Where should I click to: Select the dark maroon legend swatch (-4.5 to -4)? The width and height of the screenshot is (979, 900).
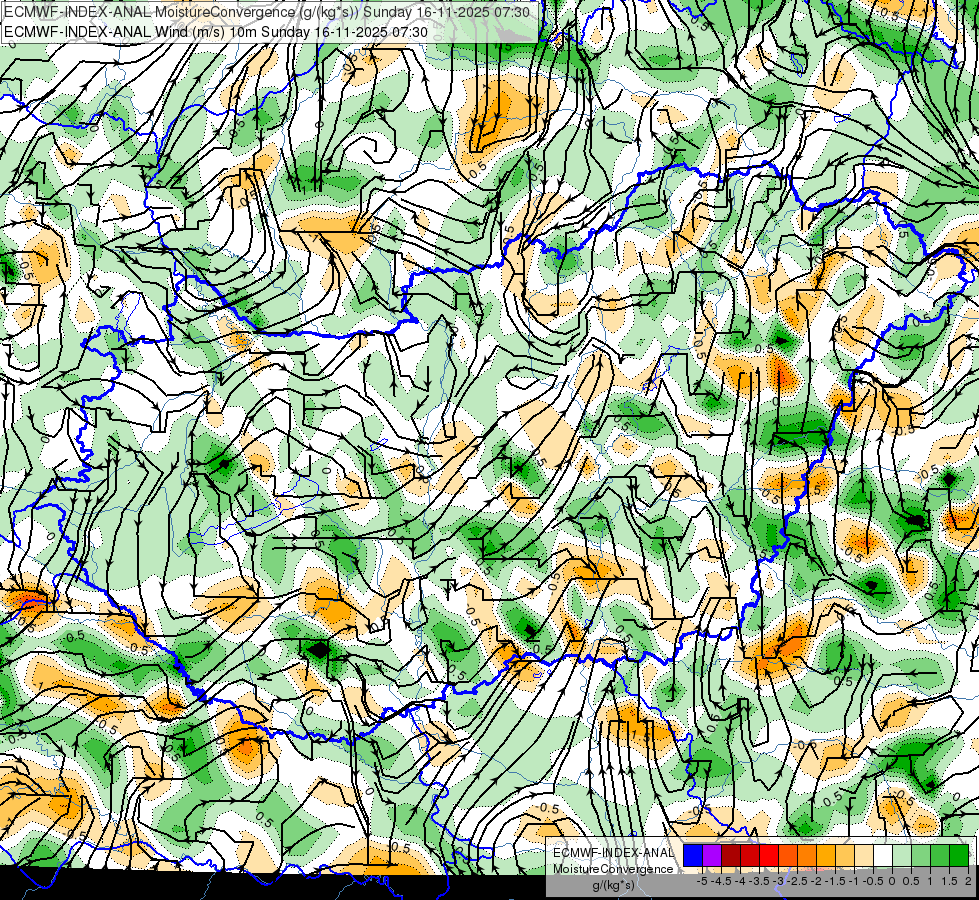(731, 855)
